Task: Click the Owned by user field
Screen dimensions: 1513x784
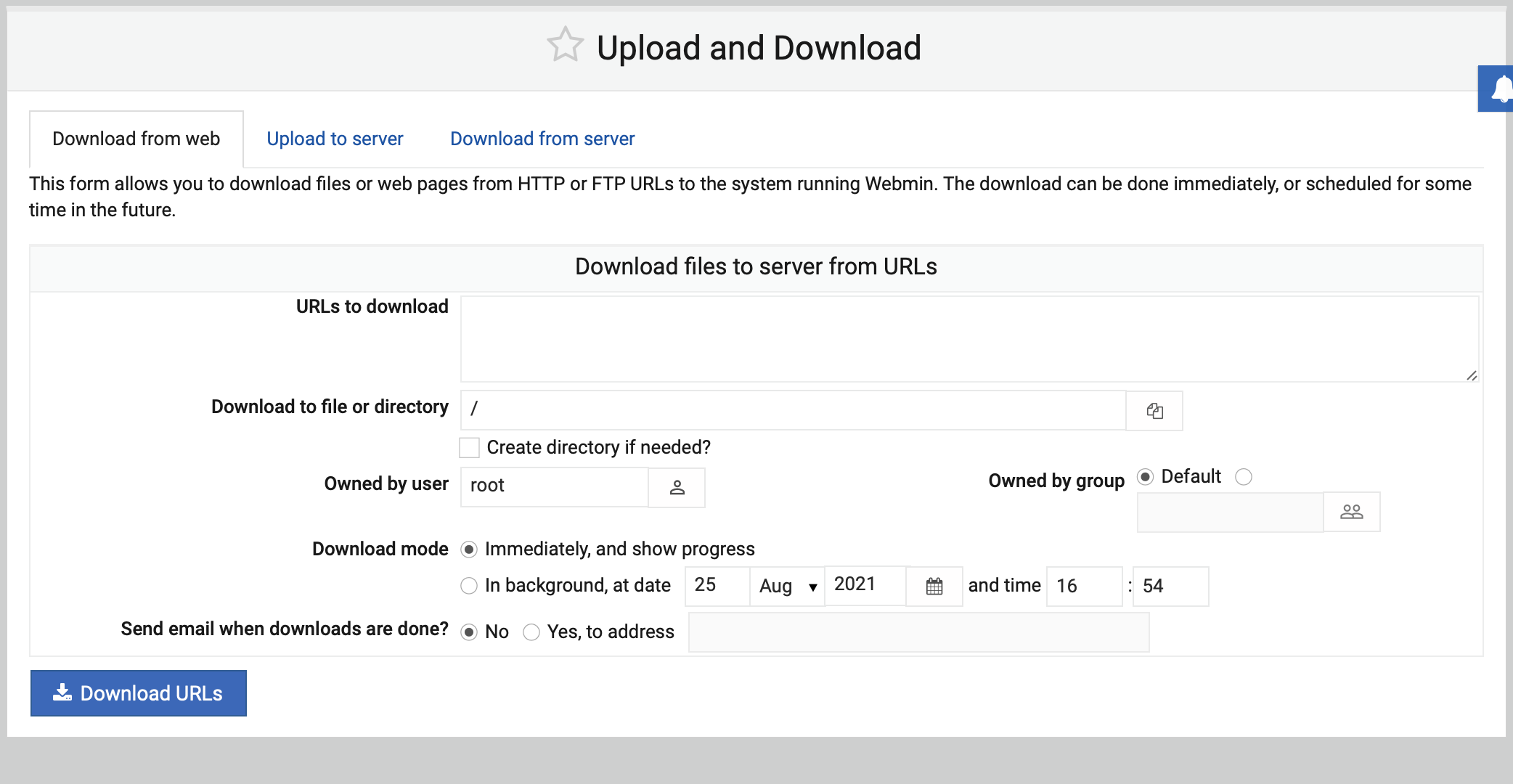Action: 555,486
